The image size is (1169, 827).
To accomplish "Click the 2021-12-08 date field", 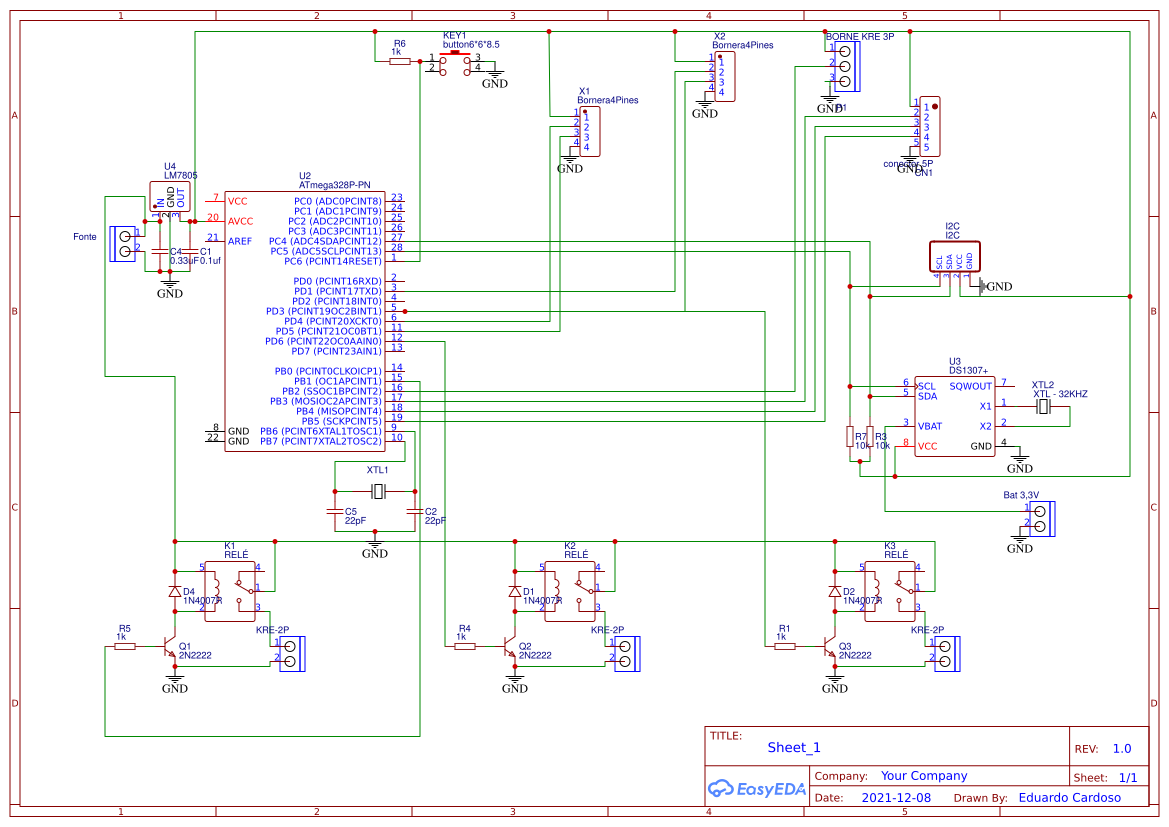I will click(898, 797).
